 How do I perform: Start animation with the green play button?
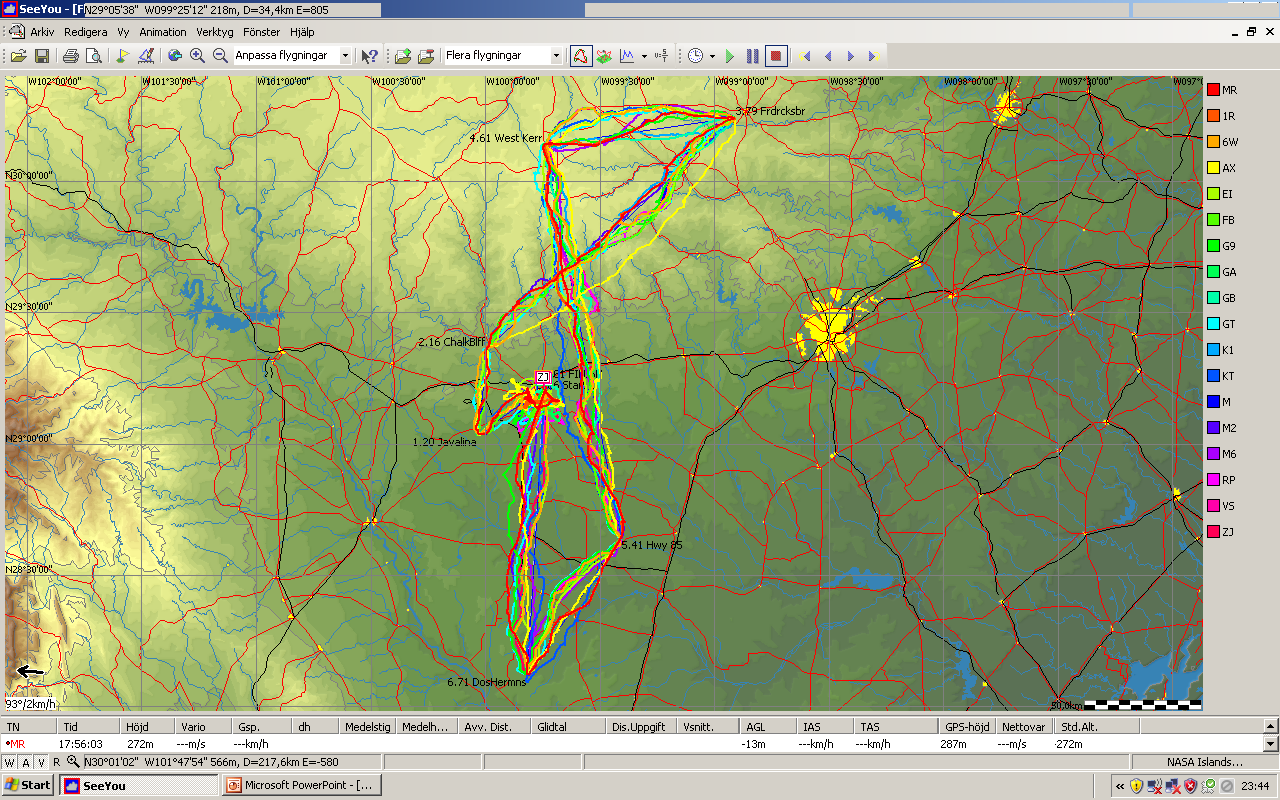(730, 56)
